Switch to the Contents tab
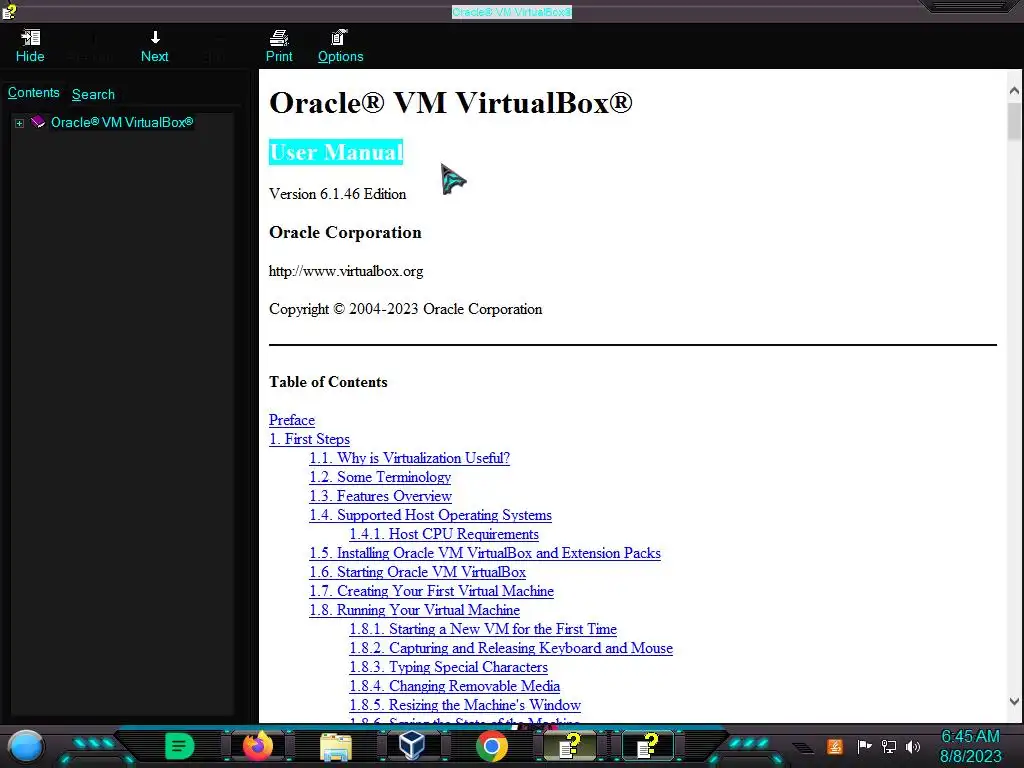 point(33,93)
